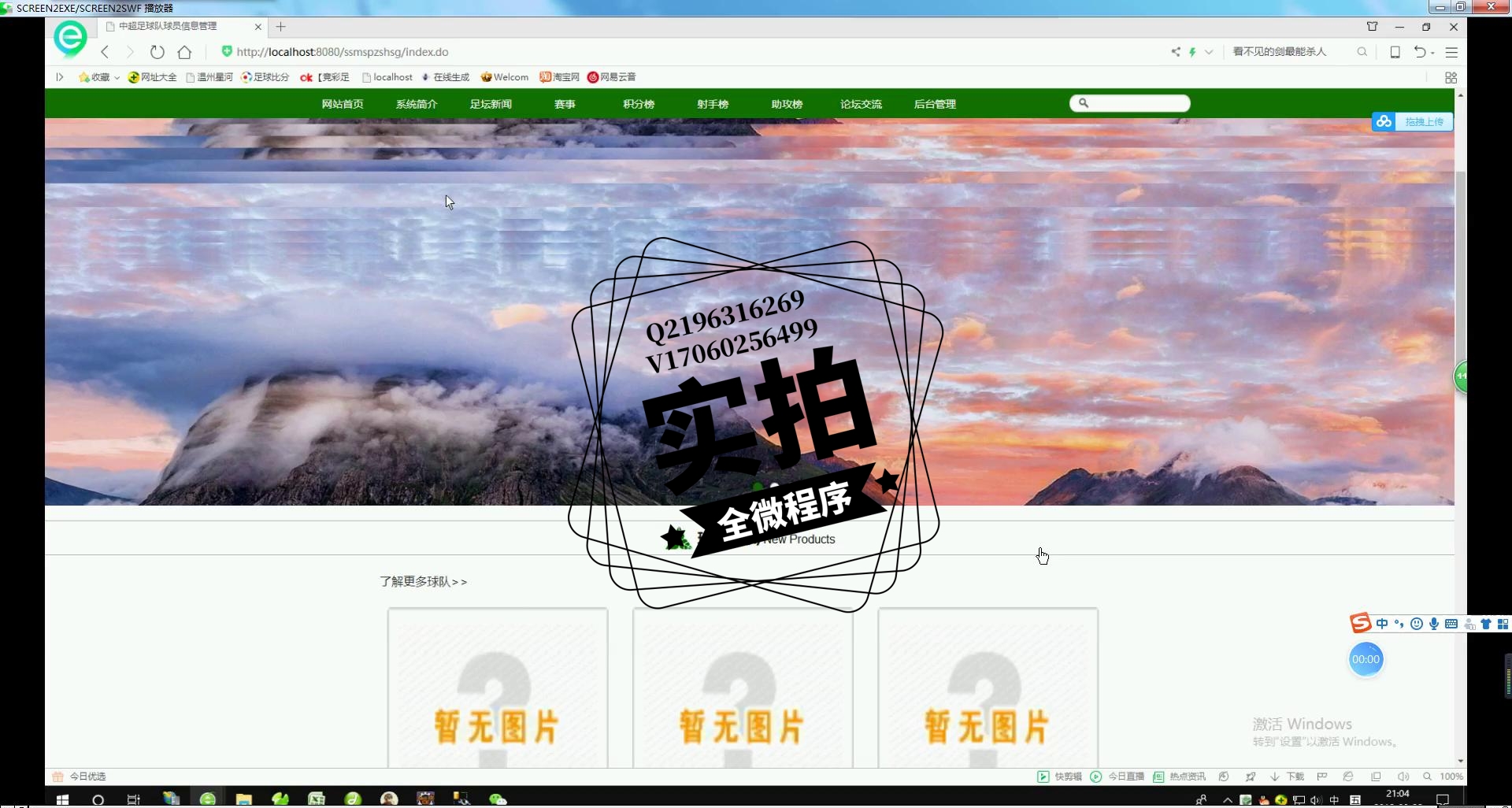Click the green shield security icon
The height and width of the screenshot is (808, 1512).
point(227,51)
